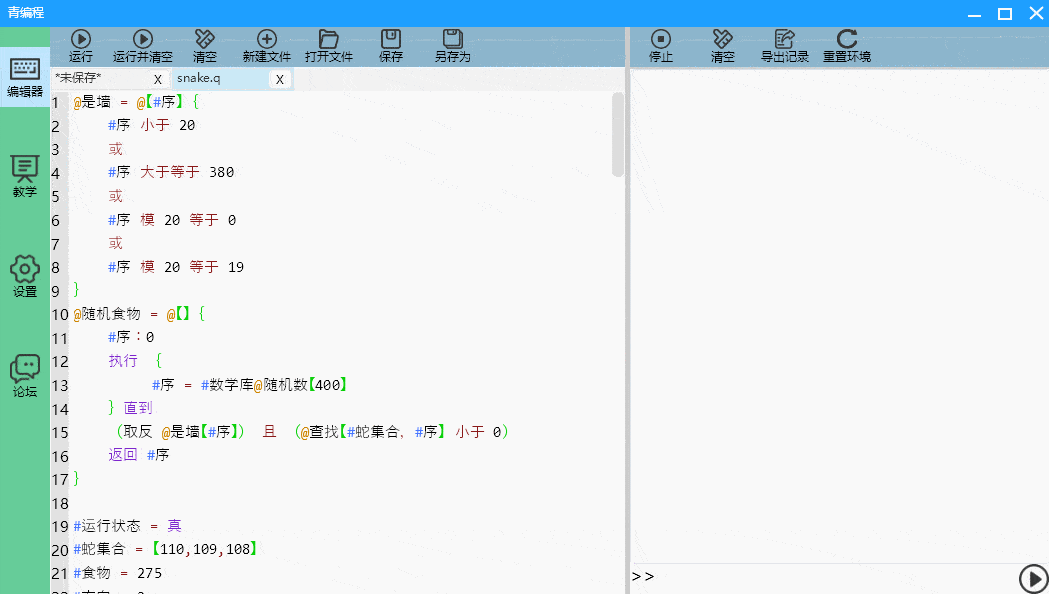Close the snake.q tab

pos(280,80)
